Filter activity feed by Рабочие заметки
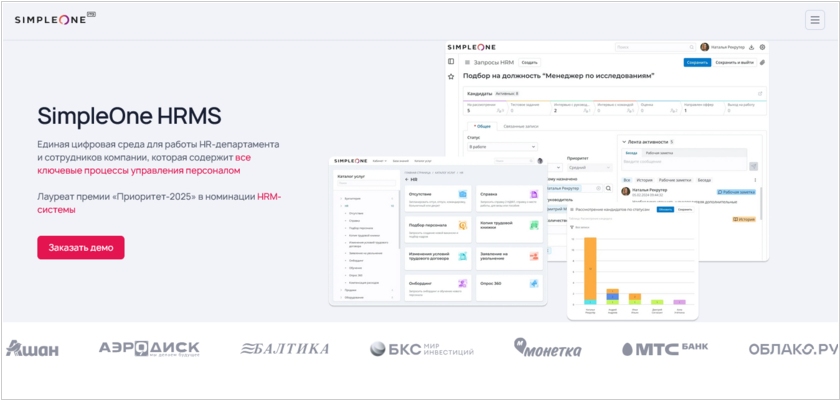Image resolution: width=840 pixels, height=400 pixels. (x=674, y=180)
